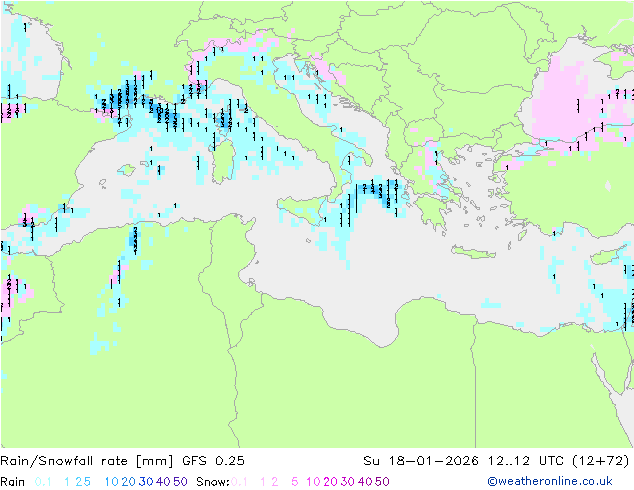Click the snow legend value 5
Screen dimensions: 634x490
click(295, 482)
